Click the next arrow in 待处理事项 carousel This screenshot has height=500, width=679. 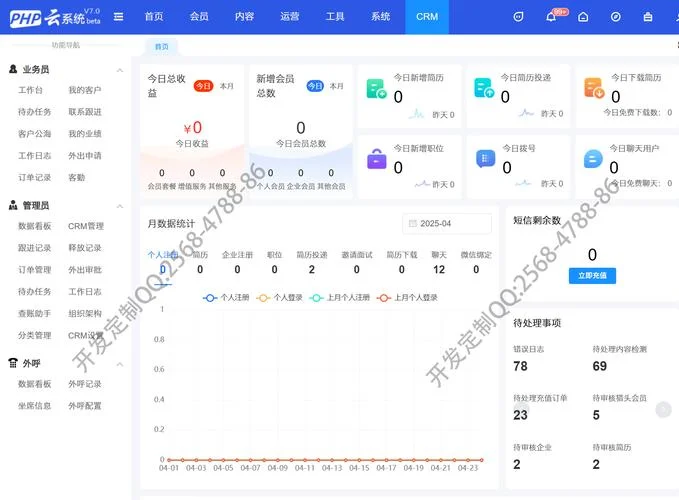click(x=663, y=409)
